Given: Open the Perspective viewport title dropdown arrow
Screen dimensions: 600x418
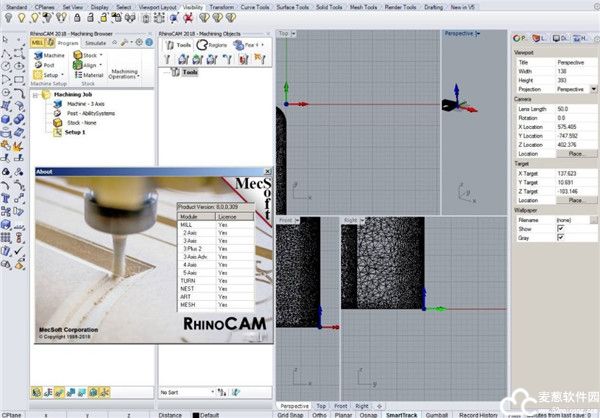Looking at the screenshot, I should pos(478,34).
